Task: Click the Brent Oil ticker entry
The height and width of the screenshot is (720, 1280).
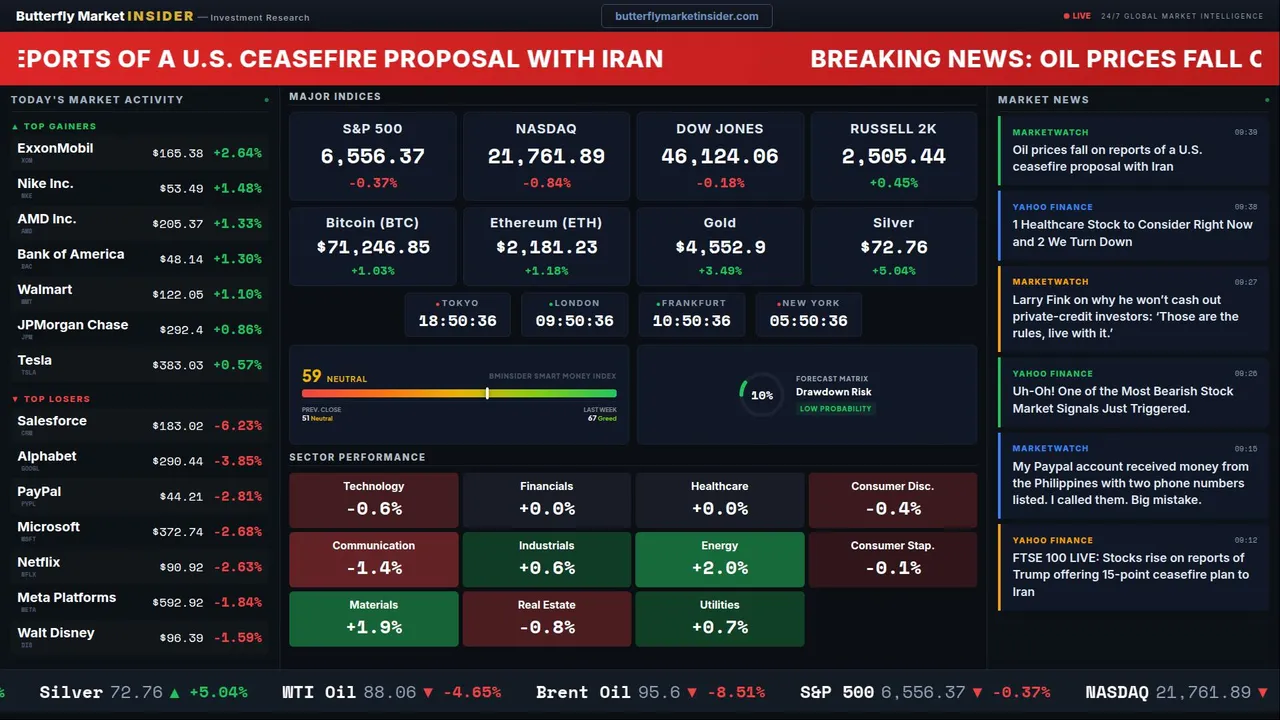Action: (x=650, y=692)
